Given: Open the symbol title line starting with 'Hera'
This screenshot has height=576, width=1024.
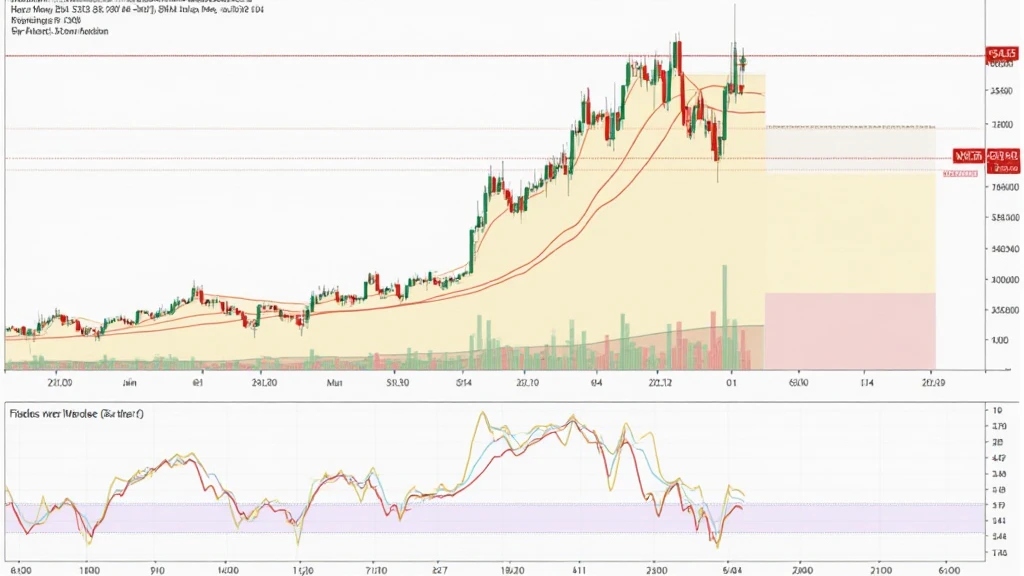Looking at the screenshot, I should (x=132, y=10).
